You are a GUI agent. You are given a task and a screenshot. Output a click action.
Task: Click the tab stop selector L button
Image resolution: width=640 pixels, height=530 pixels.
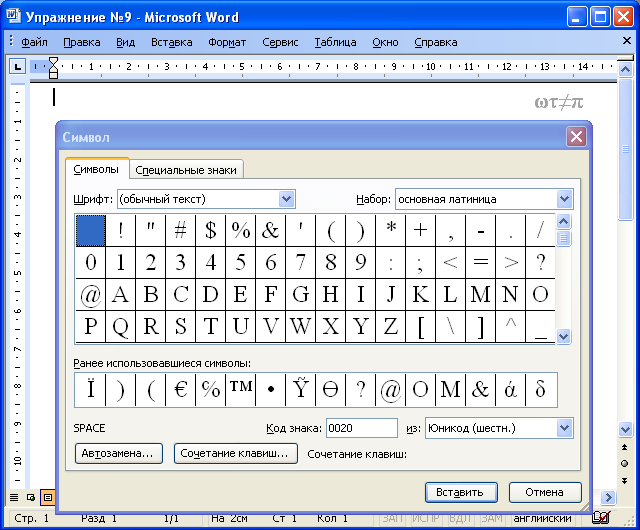pyautogui.click(x=18, y=67)
